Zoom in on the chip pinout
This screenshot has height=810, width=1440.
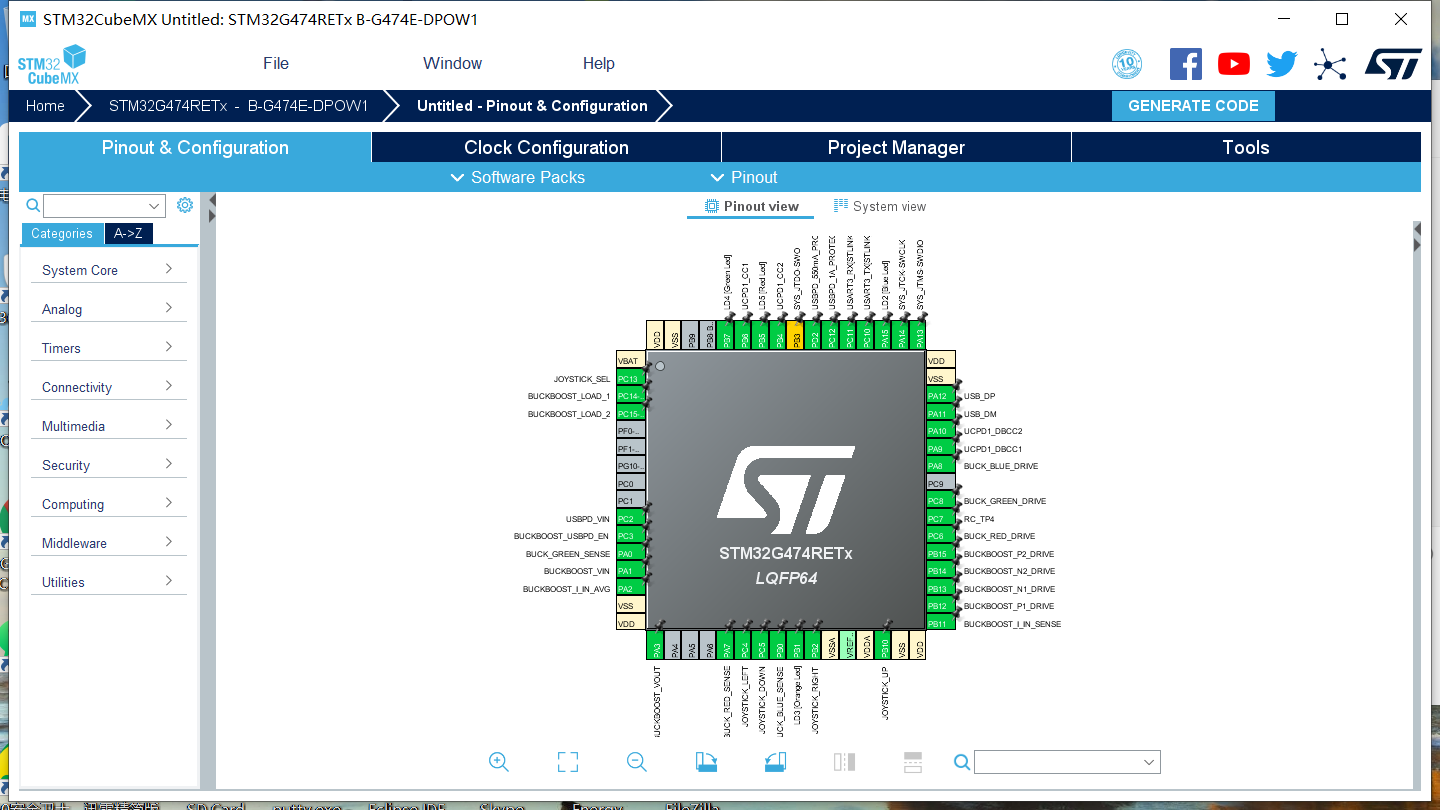pyautogui.click(x=499, y=762)
